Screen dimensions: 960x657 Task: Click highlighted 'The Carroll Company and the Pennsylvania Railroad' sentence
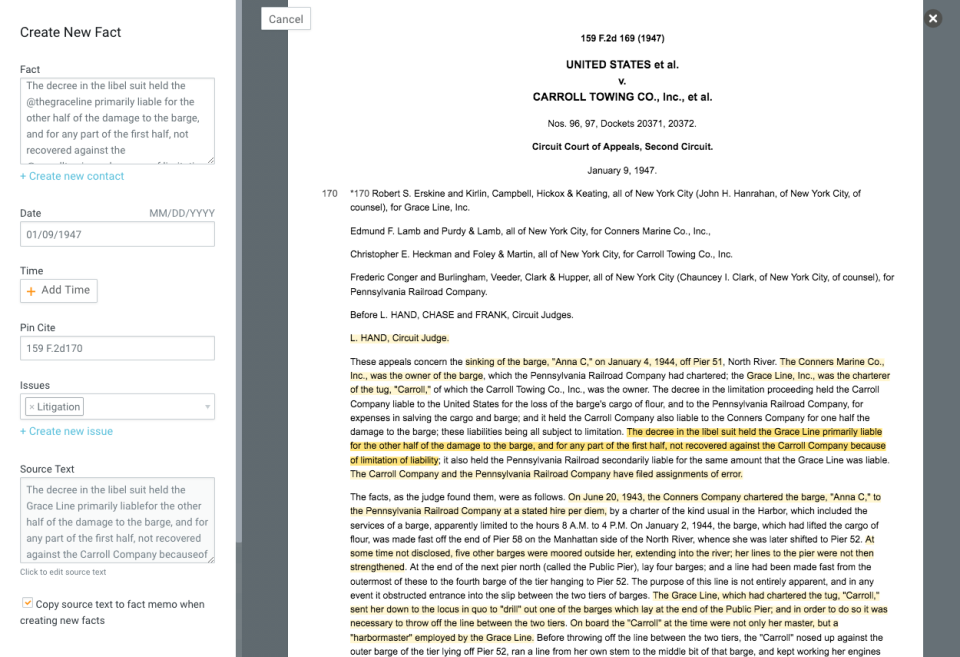point(546,474)
